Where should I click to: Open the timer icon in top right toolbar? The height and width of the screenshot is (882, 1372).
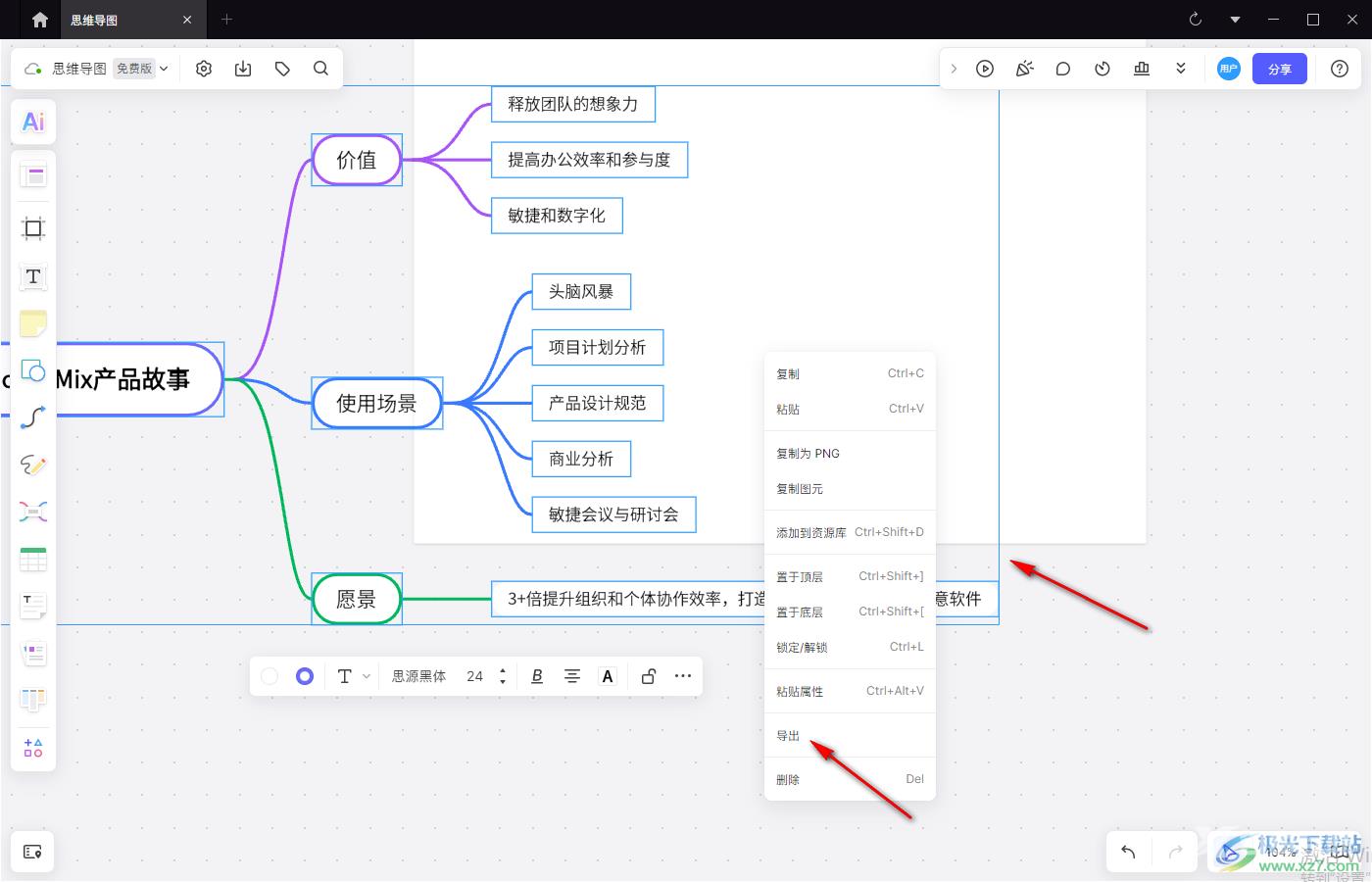click(1102, 69)
